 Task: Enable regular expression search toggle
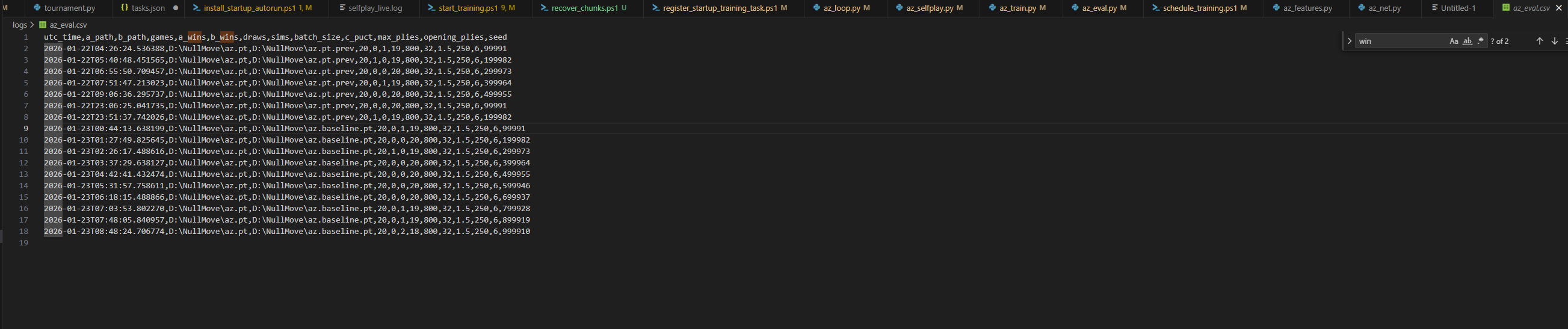pyautogui.click(x=1480, y=42)
